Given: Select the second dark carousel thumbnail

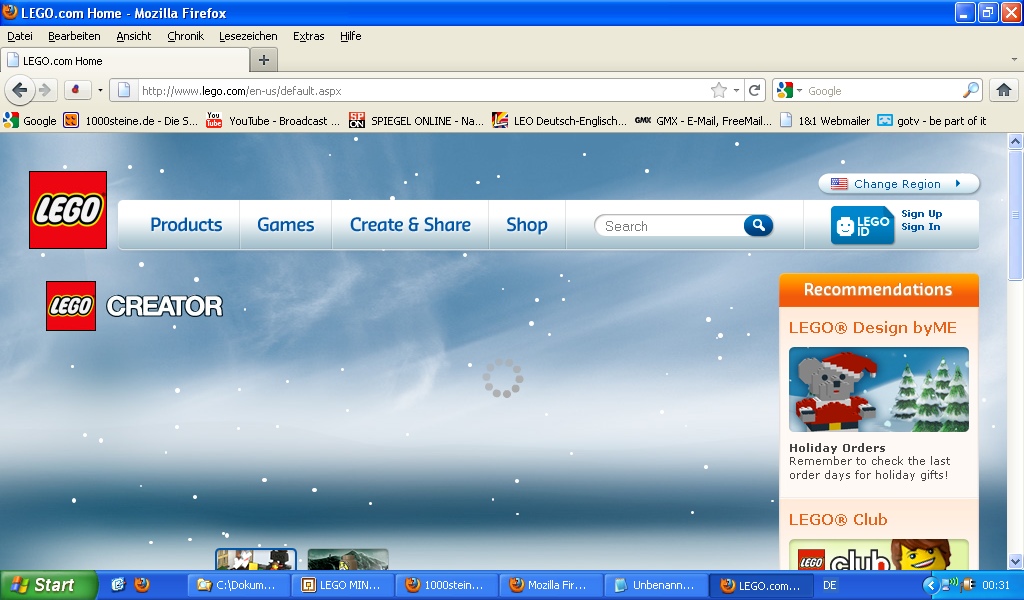Looking at the screenshot, I should pyautogui.click(x=348, y=560).
